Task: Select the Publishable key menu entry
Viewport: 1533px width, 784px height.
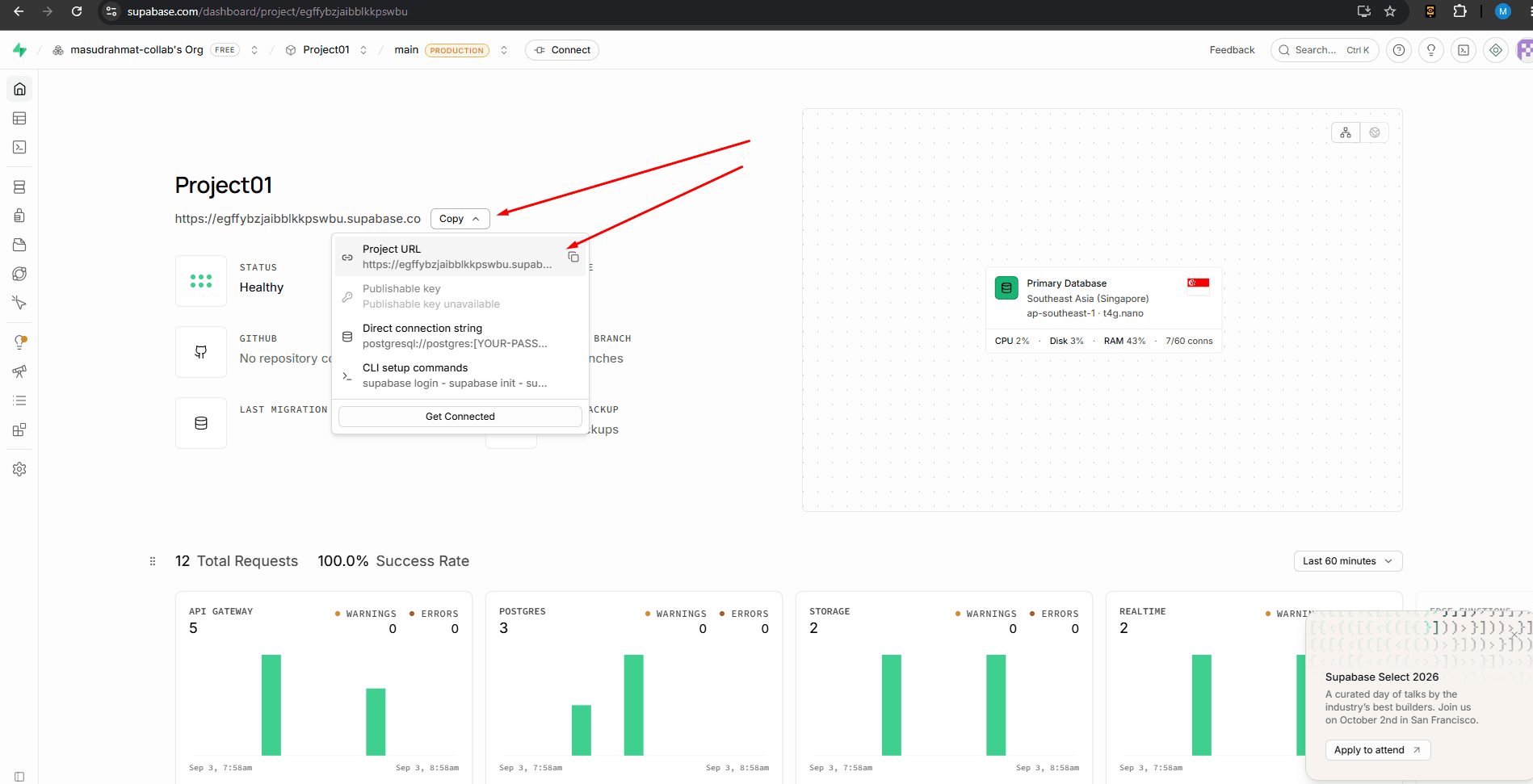Action: pos(460,296)
